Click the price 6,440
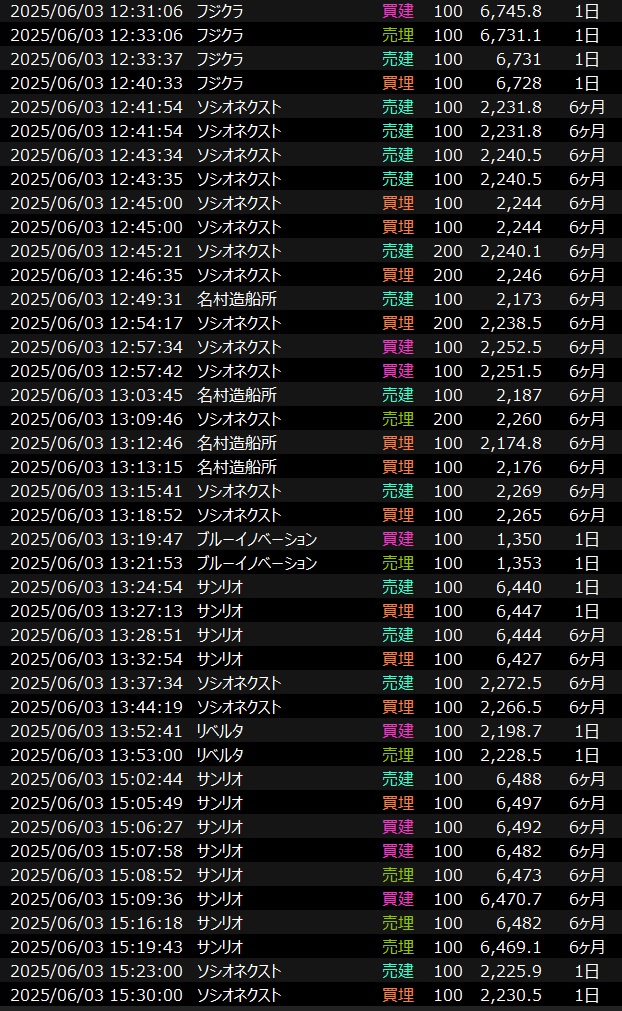The image size is (622, 1011). point(518,587)
